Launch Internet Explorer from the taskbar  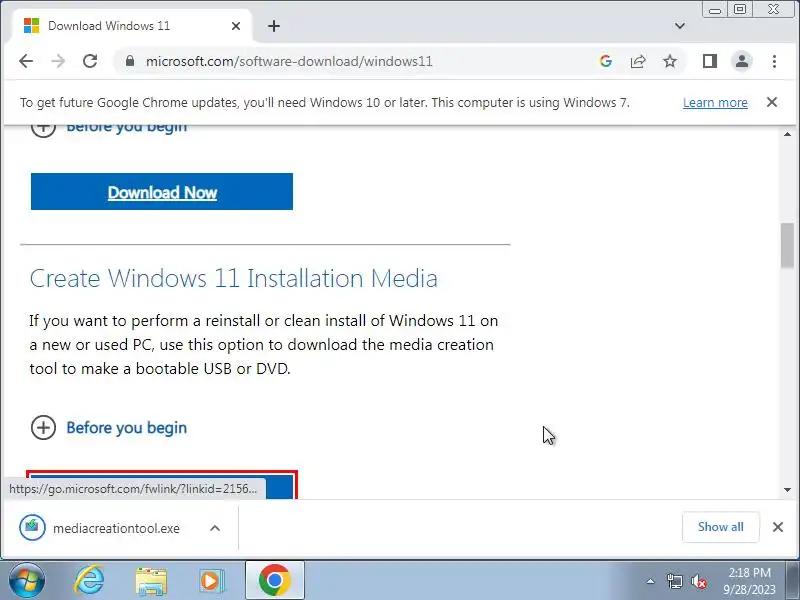point(89,581)
